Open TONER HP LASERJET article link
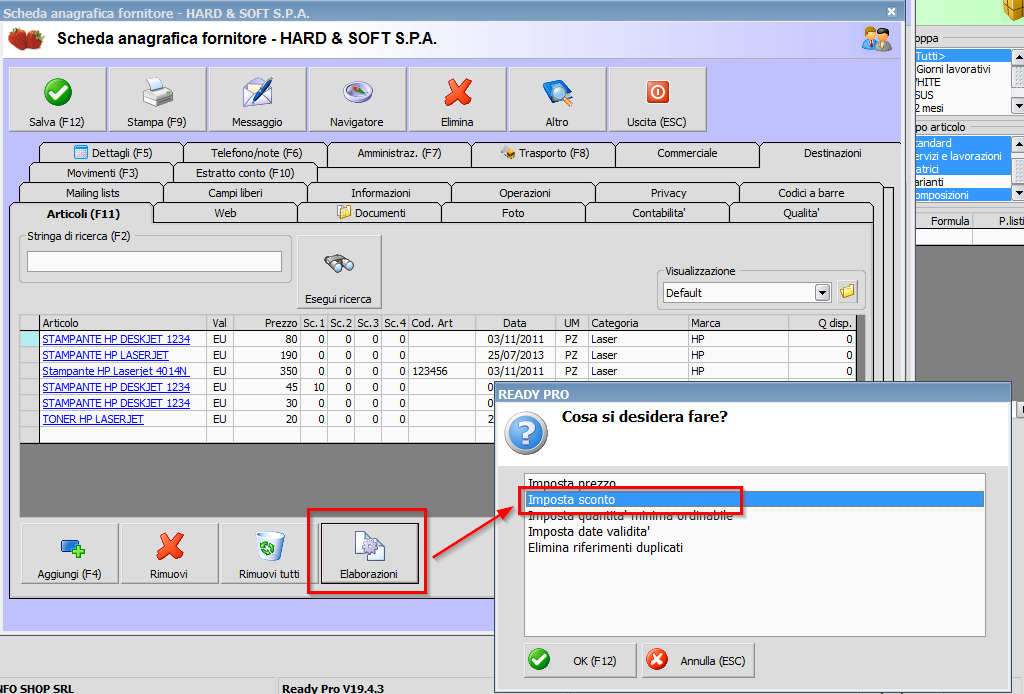 [93, 419]
